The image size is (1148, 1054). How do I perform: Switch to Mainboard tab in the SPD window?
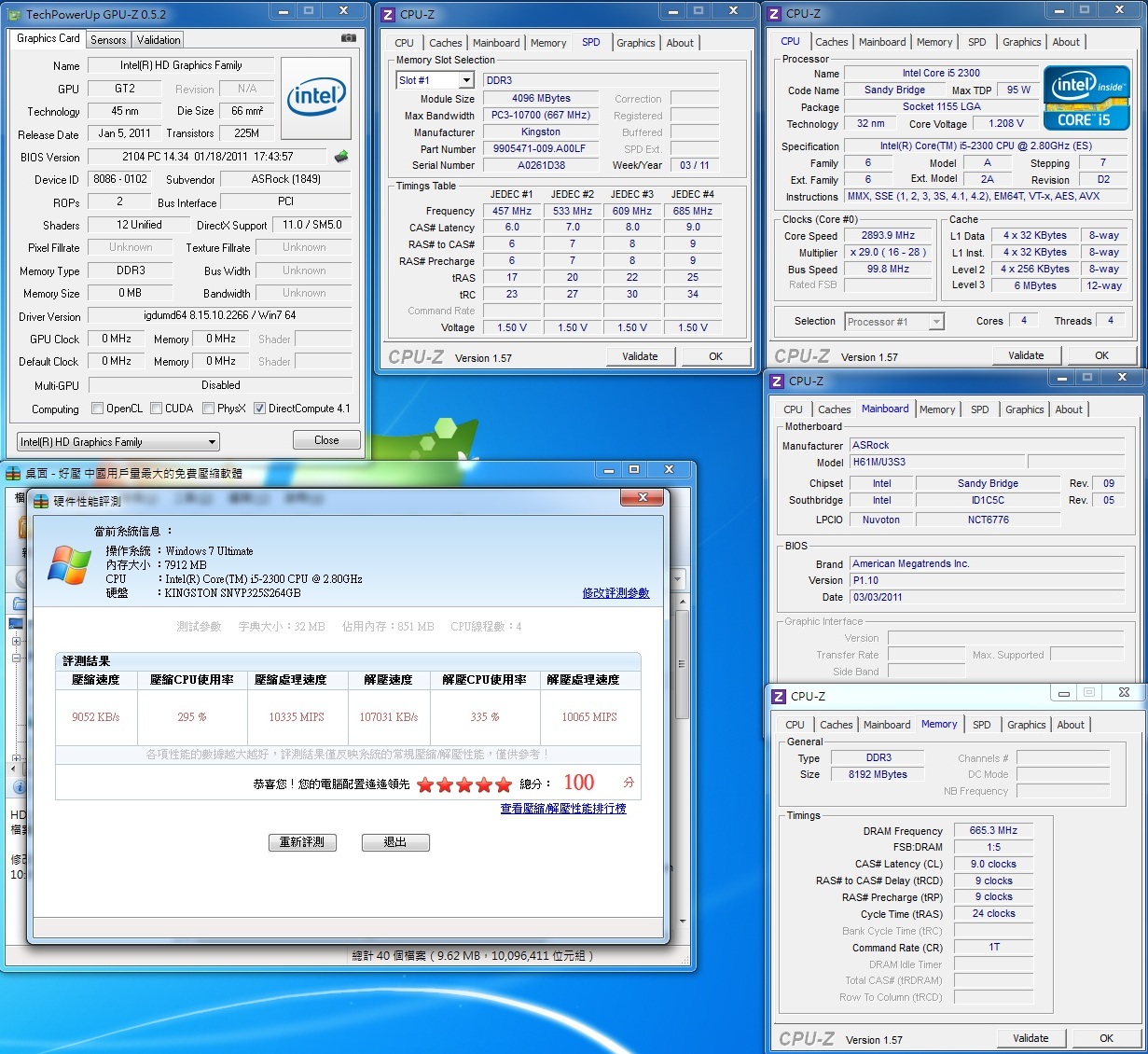pos(496,43)
